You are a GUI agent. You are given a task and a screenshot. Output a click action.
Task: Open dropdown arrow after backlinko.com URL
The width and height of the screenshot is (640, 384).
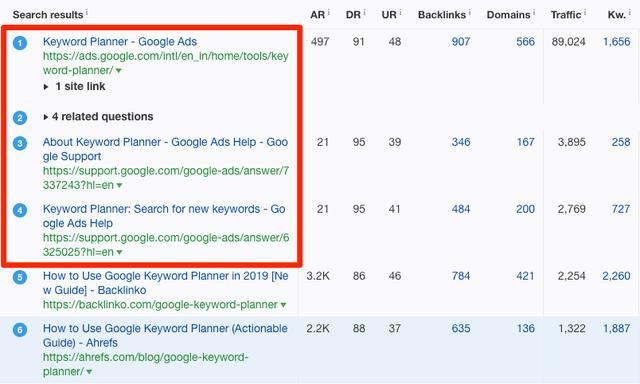[x=283, y=305]
